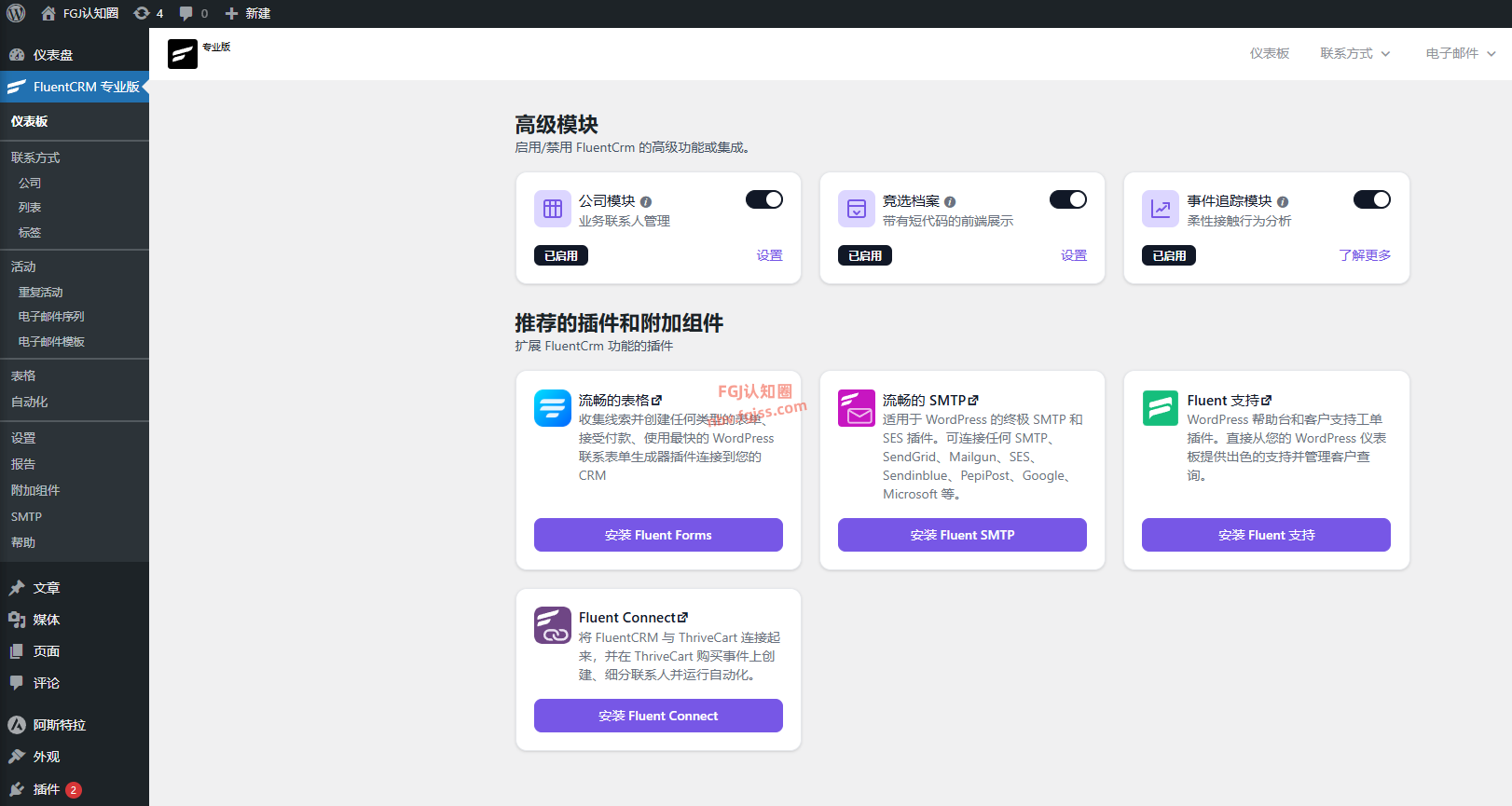
Task: Open the comments bubble icon in admin bar
Action: click(186, 13)
